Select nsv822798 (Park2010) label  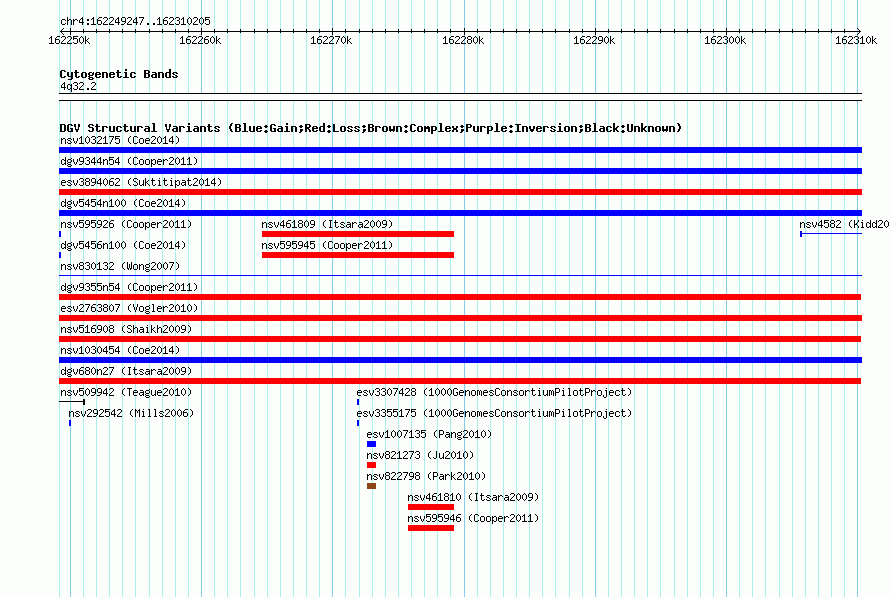pyautogui.click(x=426, y=476)
